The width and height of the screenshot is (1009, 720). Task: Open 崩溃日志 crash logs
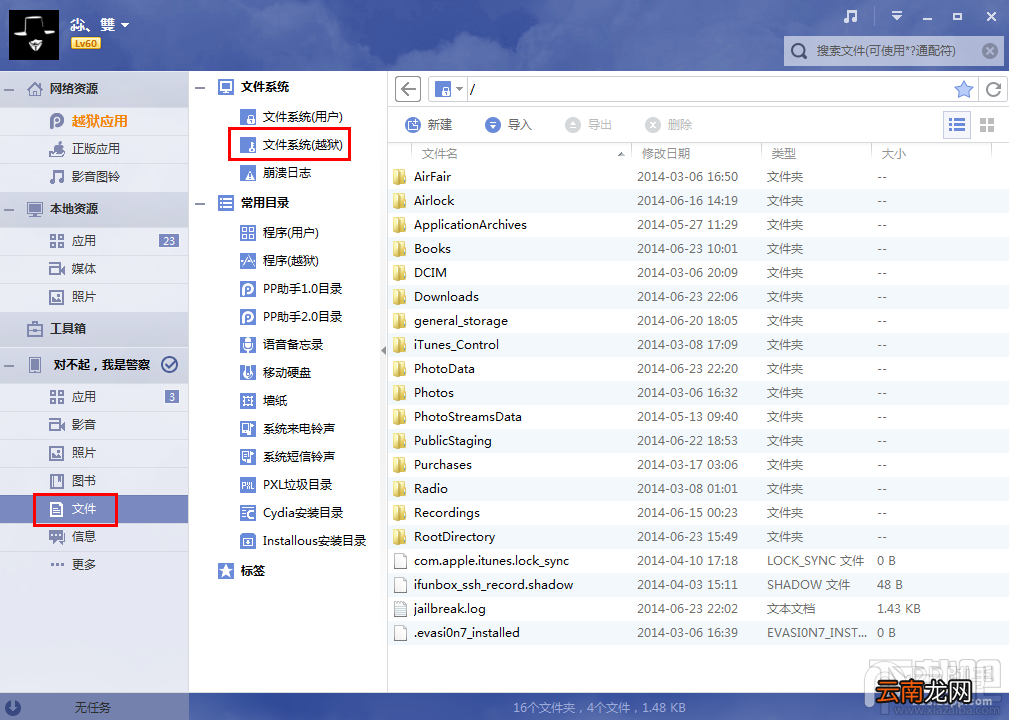[x=275, y=172]
